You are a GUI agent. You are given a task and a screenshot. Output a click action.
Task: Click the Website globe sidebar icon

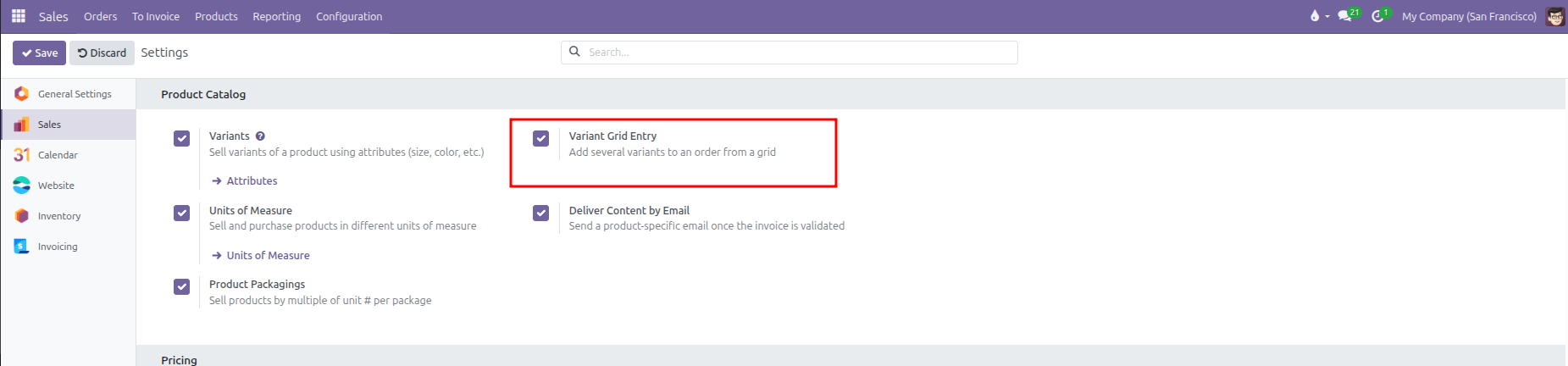[21, 186]
